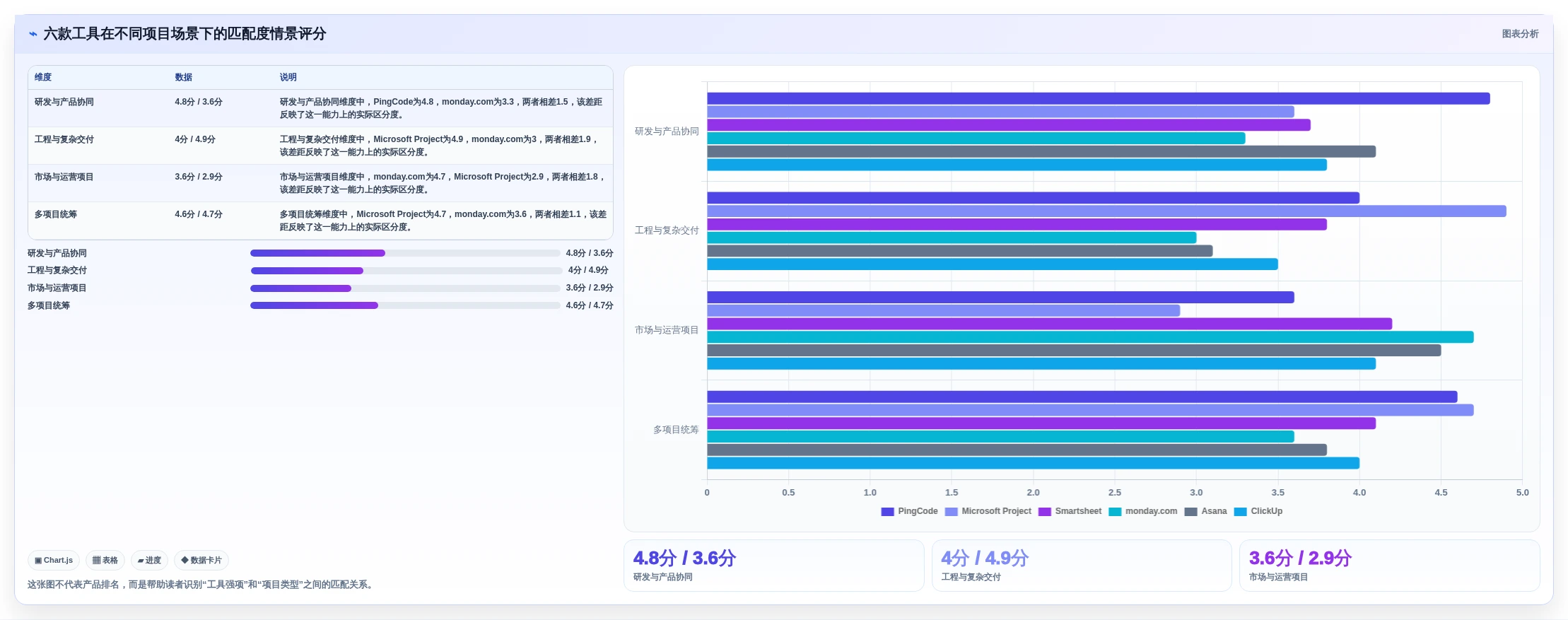Toggle monday.com series in chart legend

pos(1142,511)
